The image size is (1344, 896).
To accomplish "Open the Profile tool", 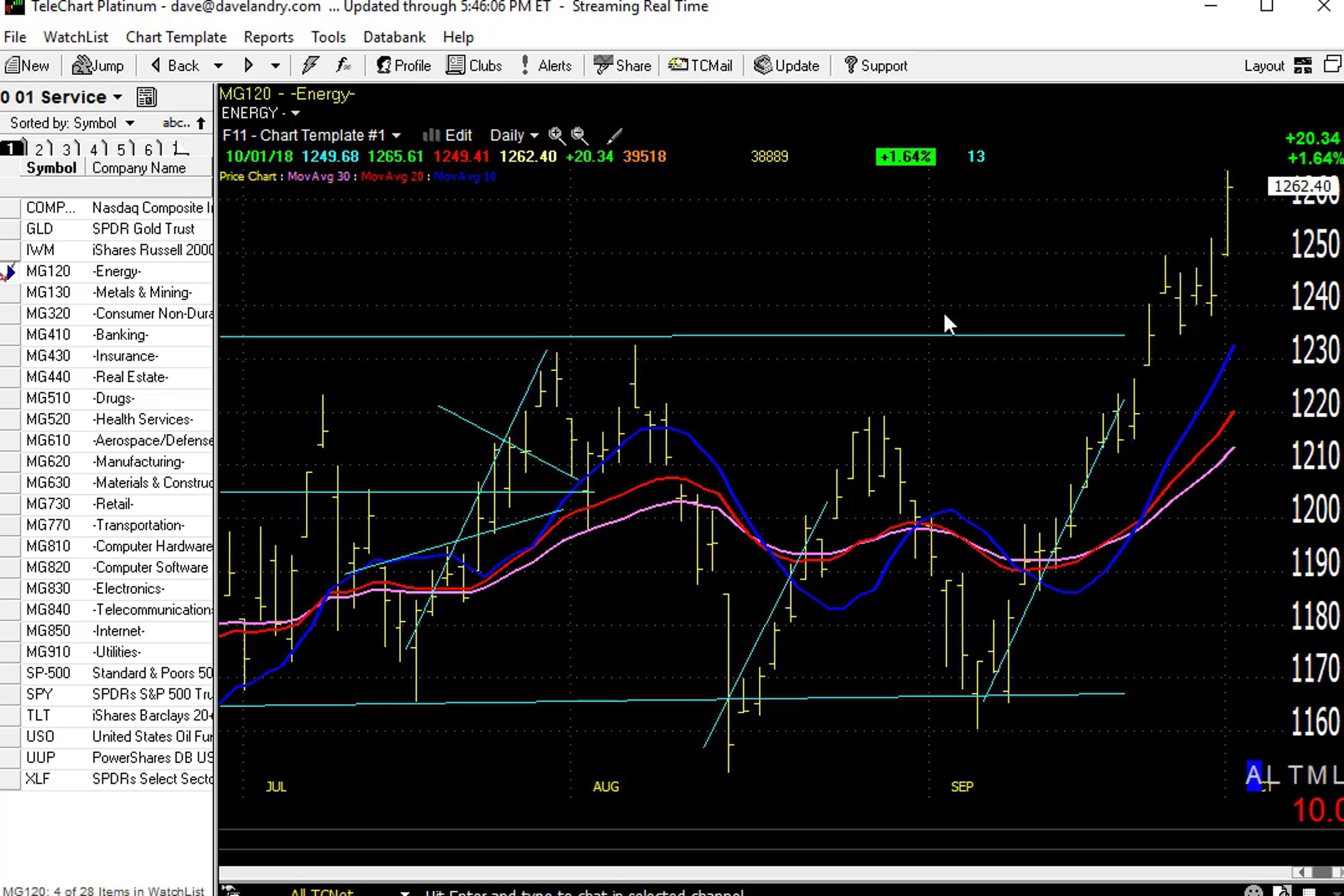I will click(x=403, y=66).
